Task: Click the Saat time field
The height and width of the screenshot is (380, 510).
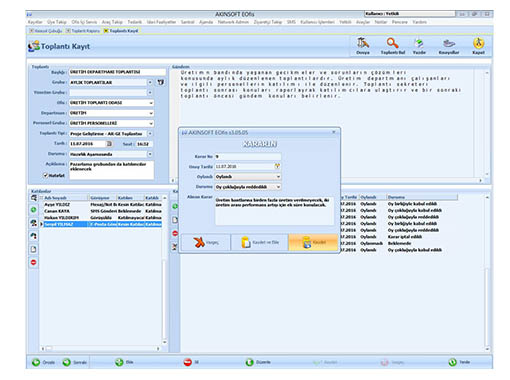Action: pyautogui.click(x=144, y=144)
